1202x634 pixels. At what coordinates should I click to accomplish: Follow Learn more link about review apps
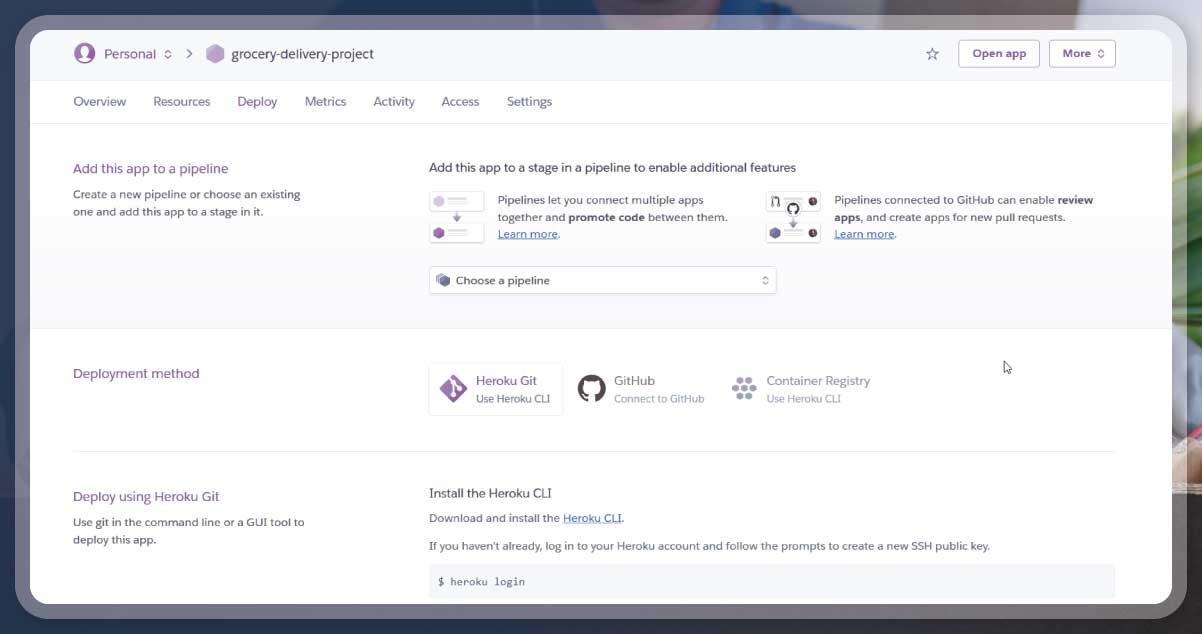[864, 234]
